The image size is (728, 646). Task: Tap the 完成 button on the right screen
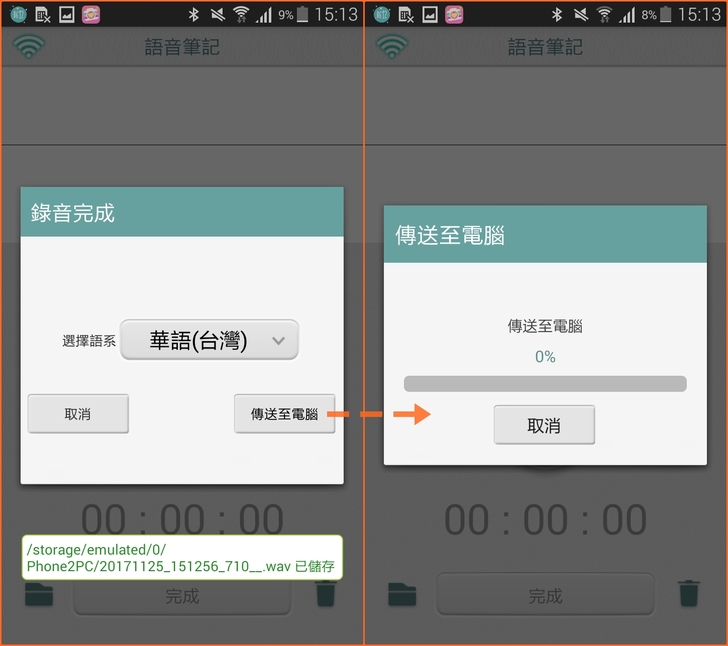545,595
